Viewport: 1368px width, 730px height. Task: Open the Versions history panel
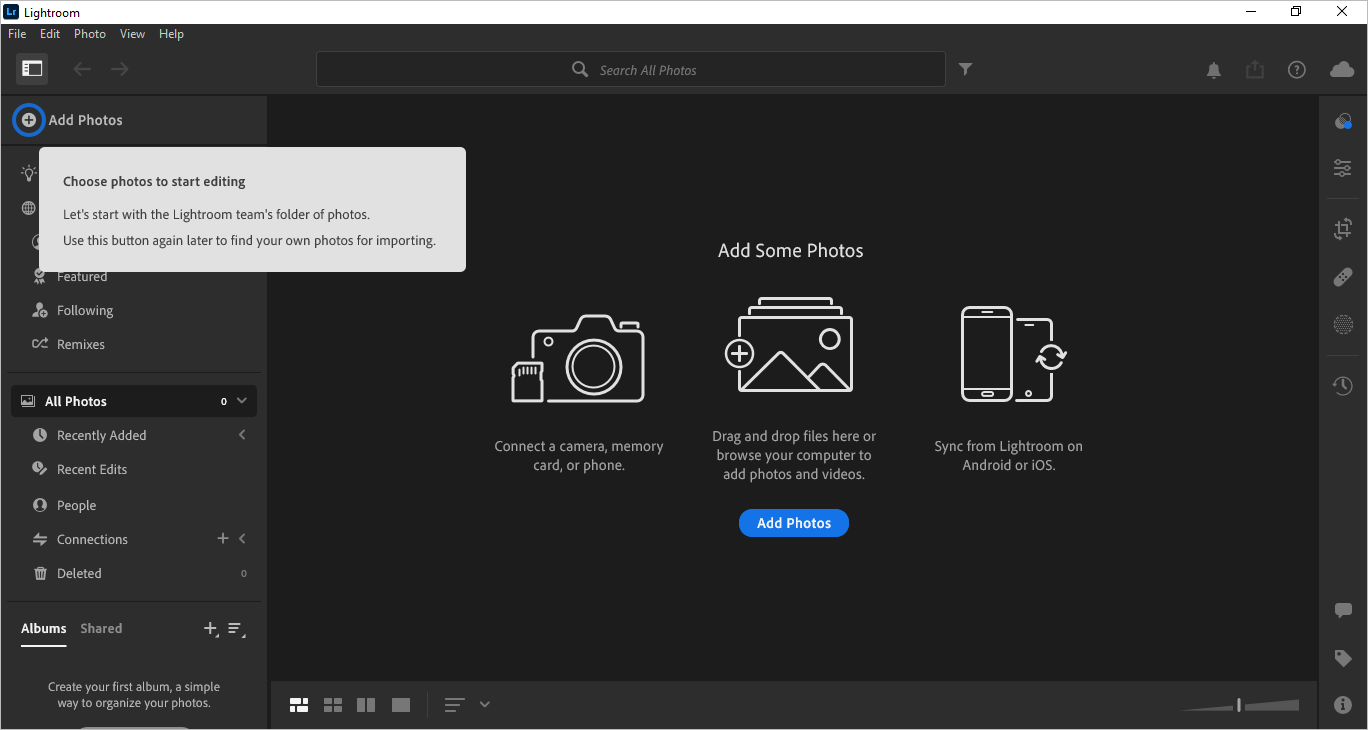pyautogui.click(x=1343, y=385)
